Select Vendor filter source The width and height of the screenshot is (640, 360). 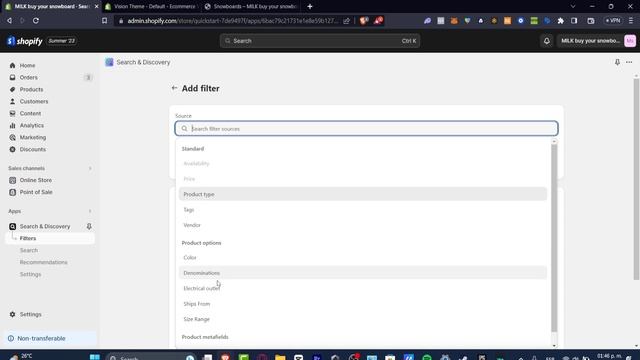(x=362, y=225)
